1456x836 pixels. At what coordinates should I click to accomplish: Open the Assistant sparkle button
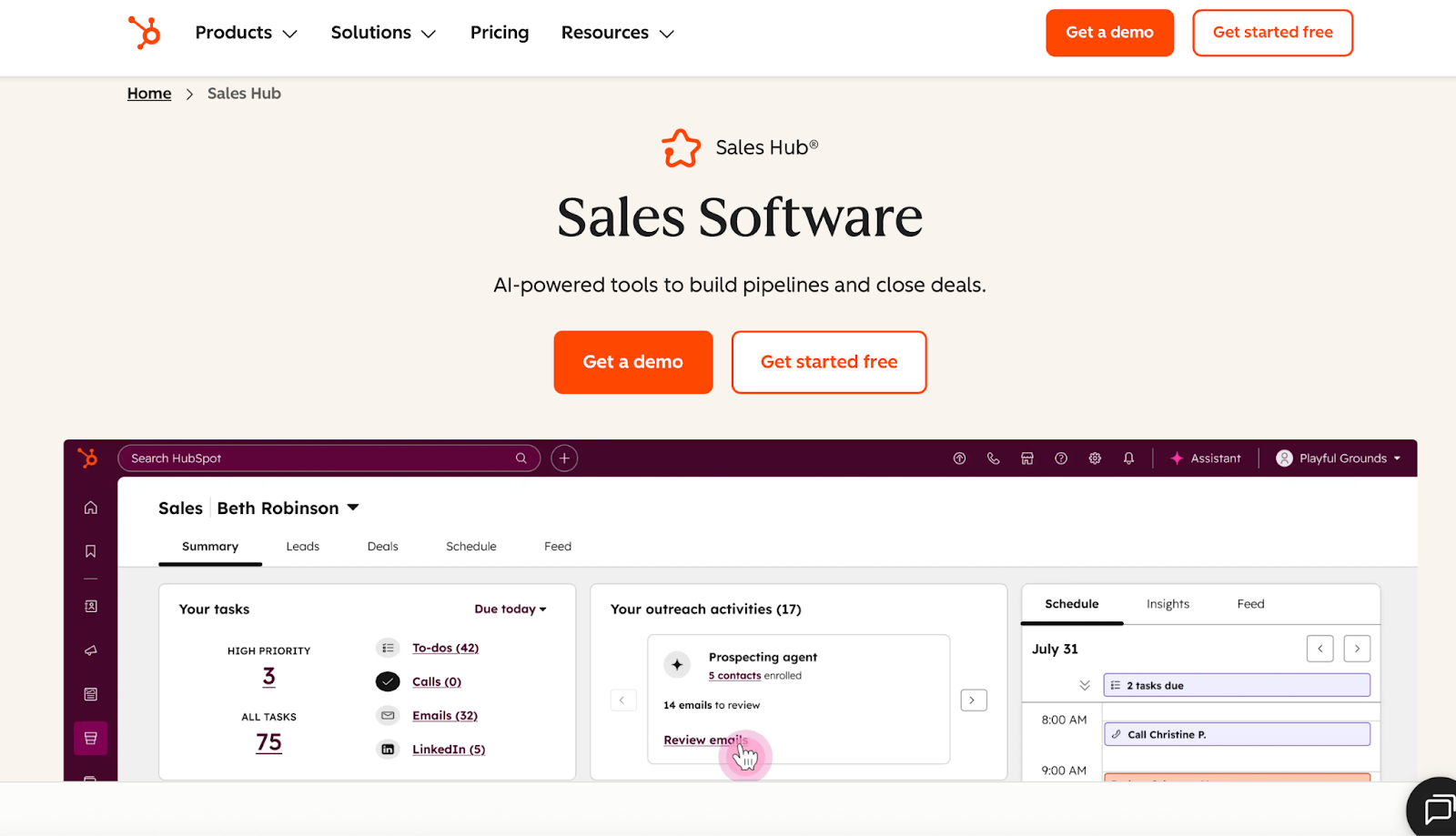click(1205, 458)
